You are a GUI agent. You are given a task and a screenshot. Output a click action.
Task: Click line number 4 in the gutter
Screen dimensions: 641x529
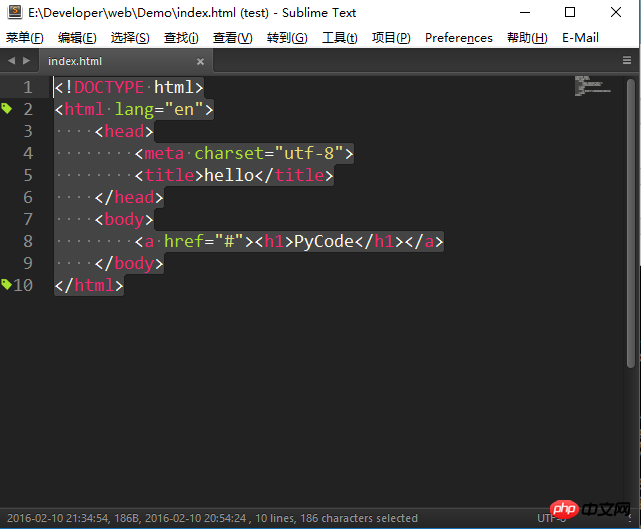coord(28,153)
